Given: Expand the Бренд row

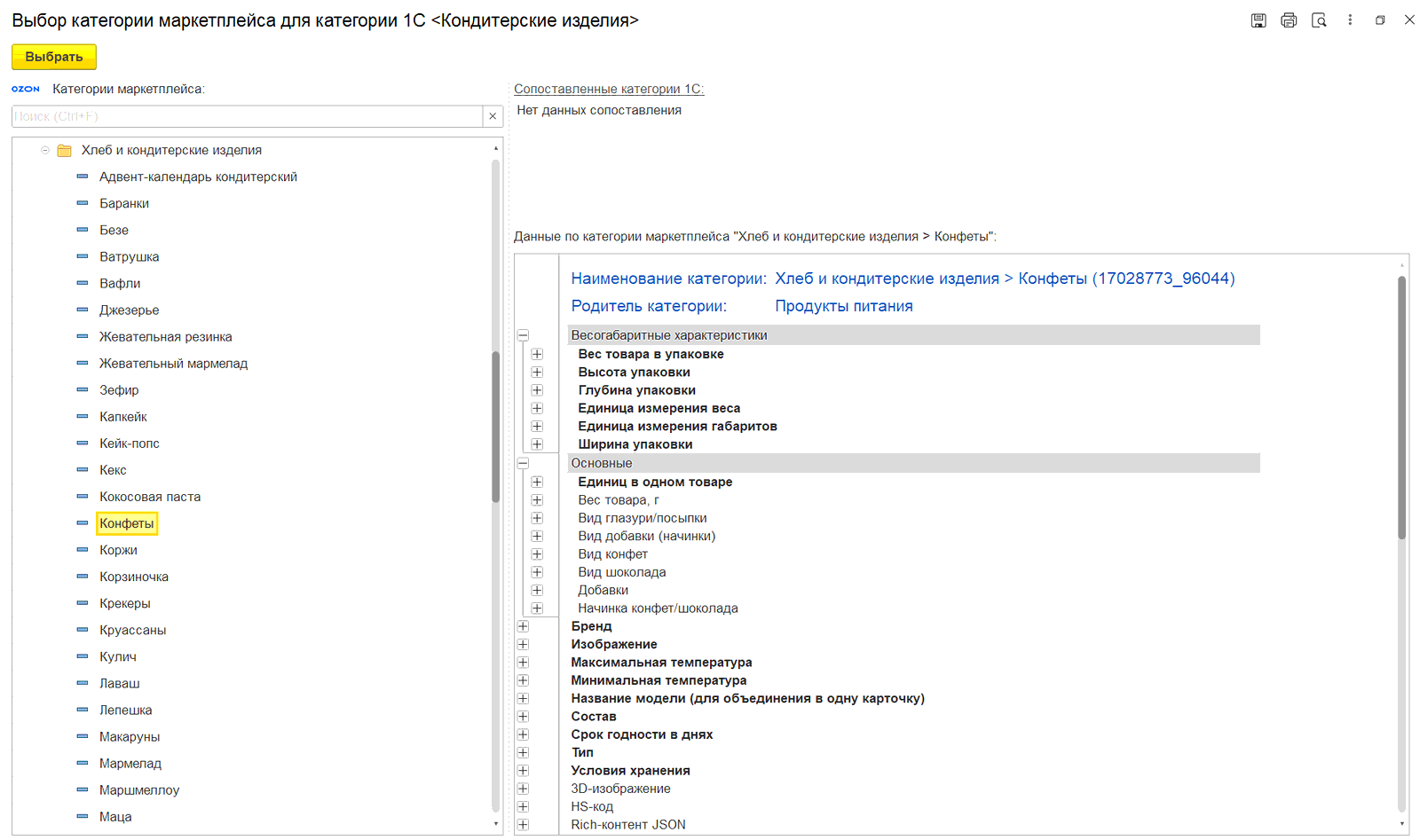Looking at the screenshot, I should pos(523,626).
